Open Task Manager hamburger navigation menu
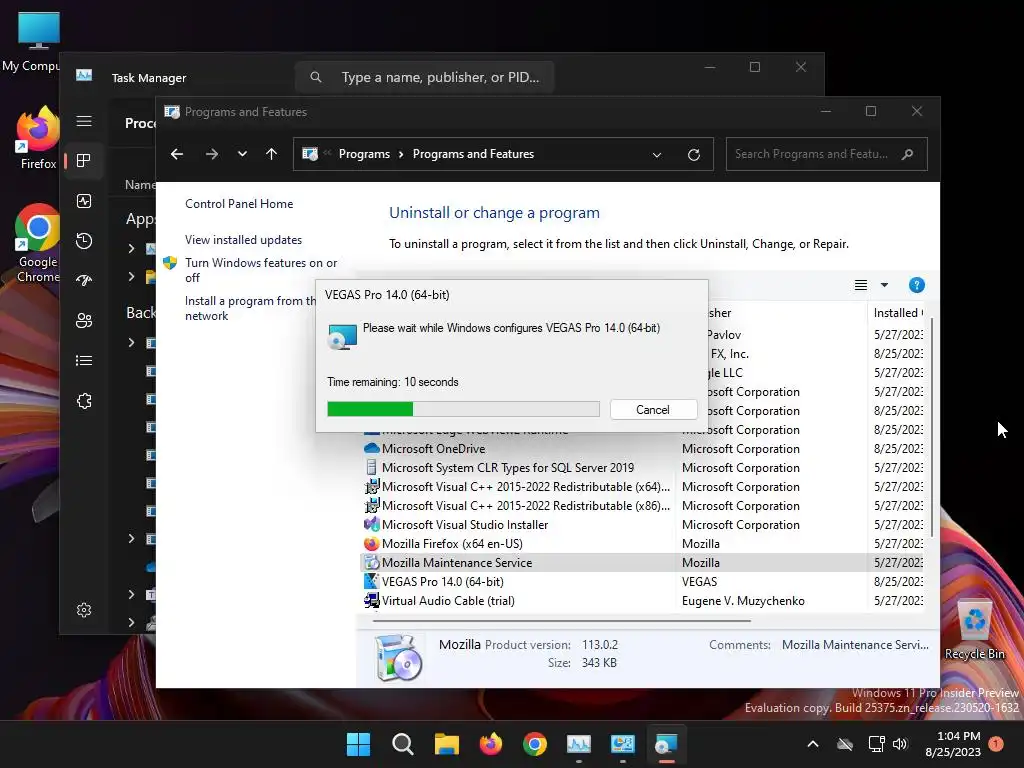1024x768 pixels. click(x=84, y=121)
